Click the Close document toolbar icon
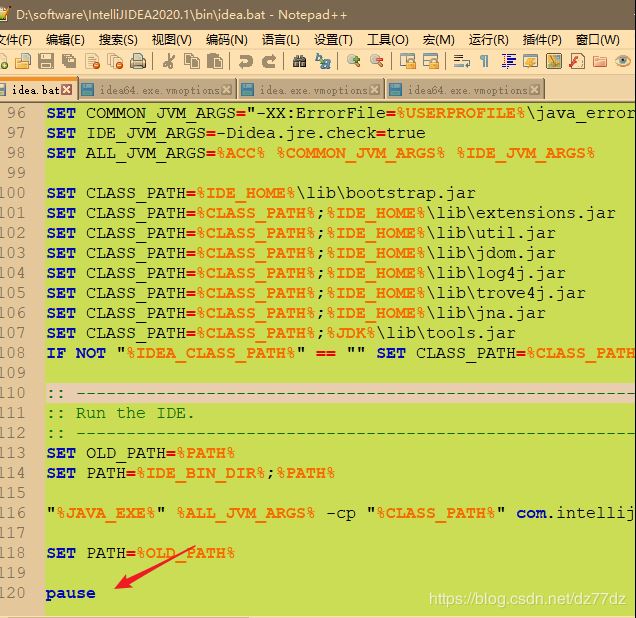The image size is (636, 618). click(93, 62)
